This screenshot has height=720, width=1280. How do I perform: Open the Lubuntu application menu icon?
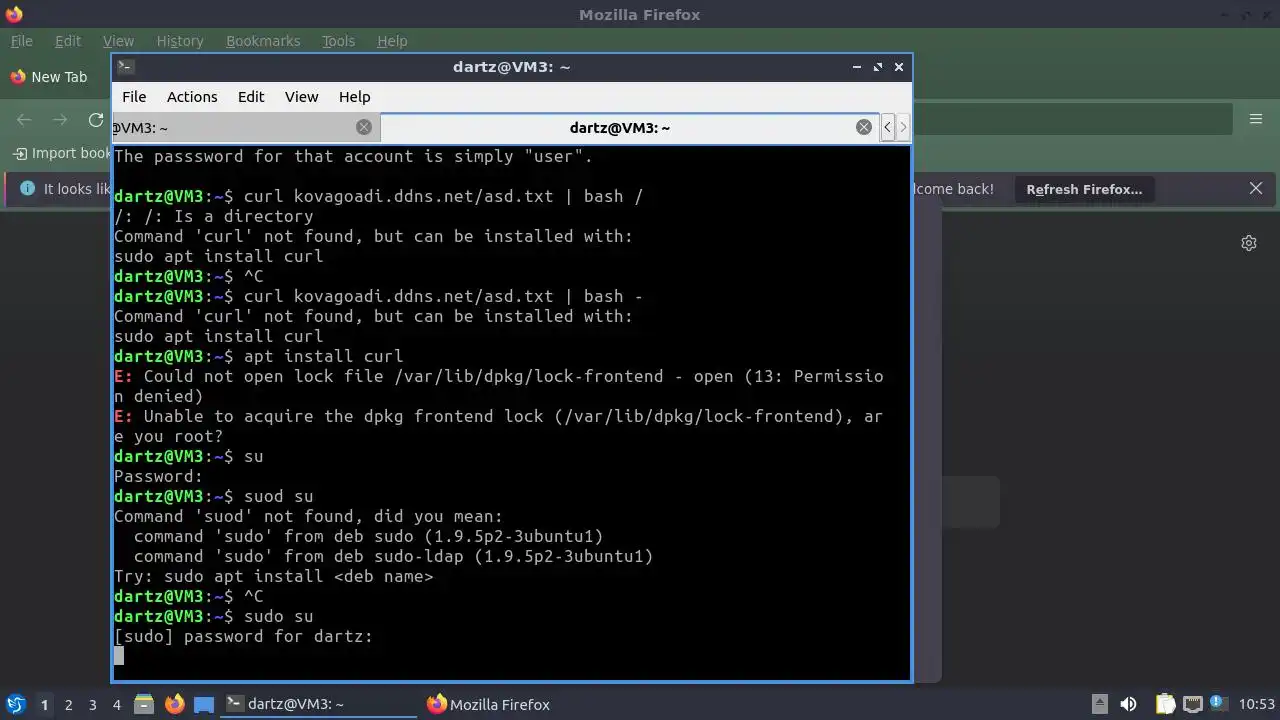[15, 704]
